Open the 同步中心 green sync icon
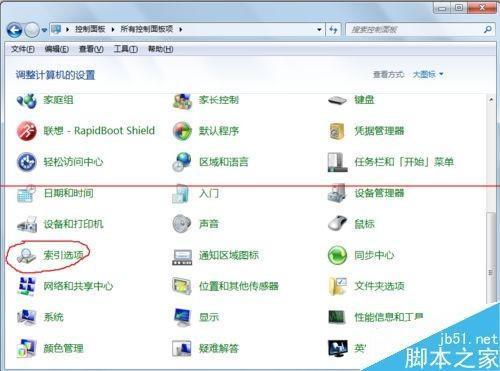500x371 pixels. click(x=337, y=256)
